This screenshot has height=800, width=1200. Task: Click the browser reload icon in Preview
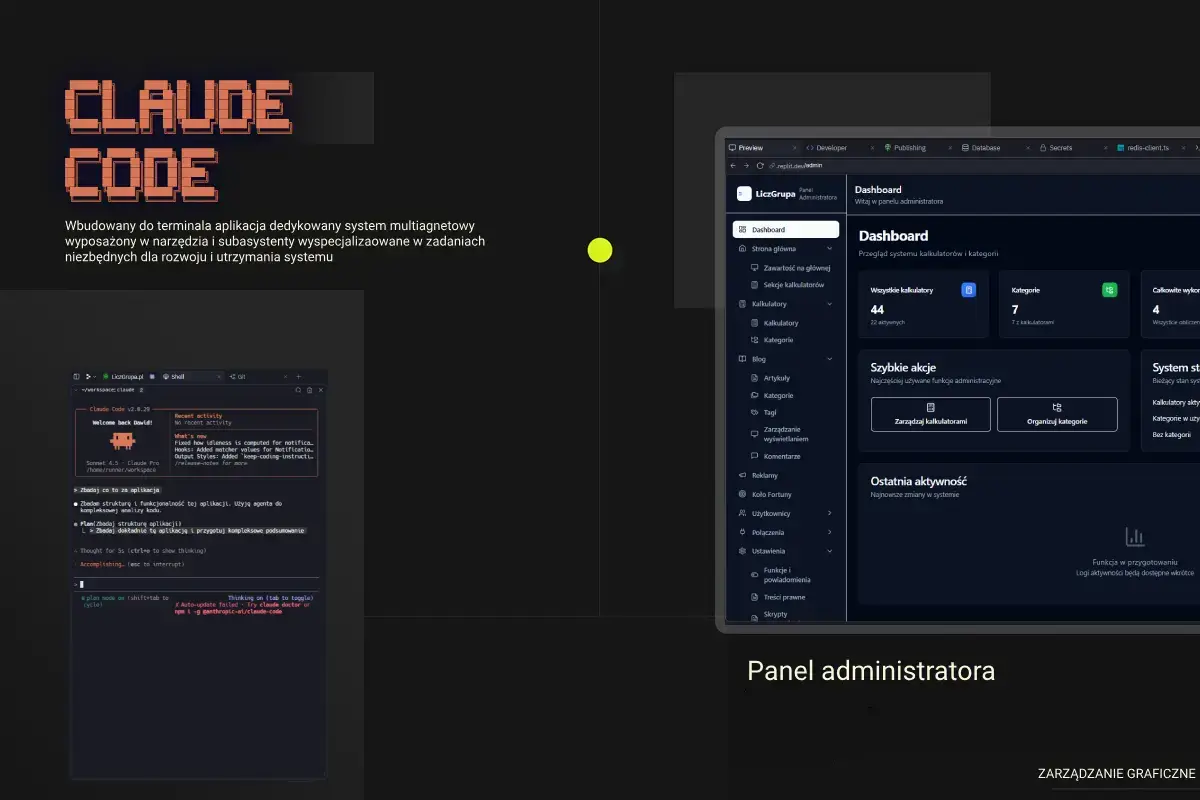click(760, 165)
